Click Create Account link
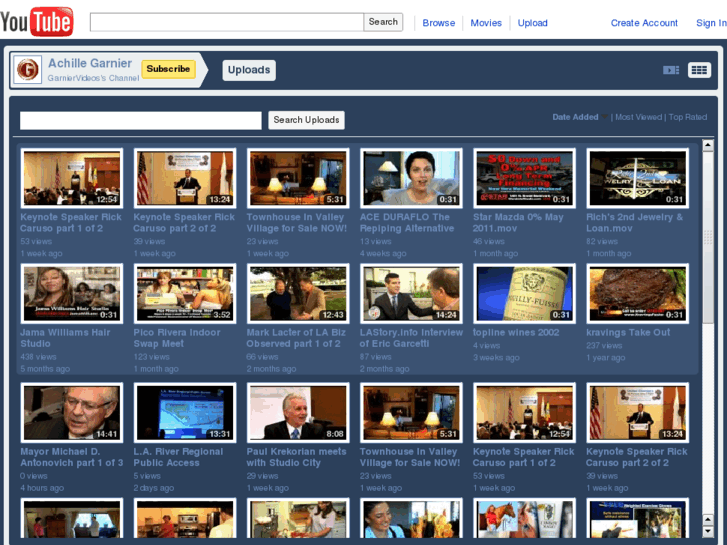This screenshot has width=727, height=545. click(644, 23)
